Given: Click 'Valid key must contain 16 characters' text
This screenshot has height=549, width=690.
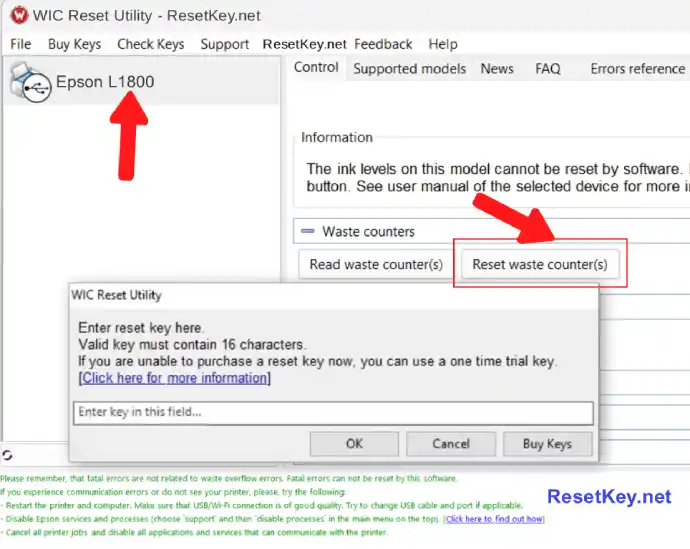Looking at the screenshot, I should pos(191,344).
